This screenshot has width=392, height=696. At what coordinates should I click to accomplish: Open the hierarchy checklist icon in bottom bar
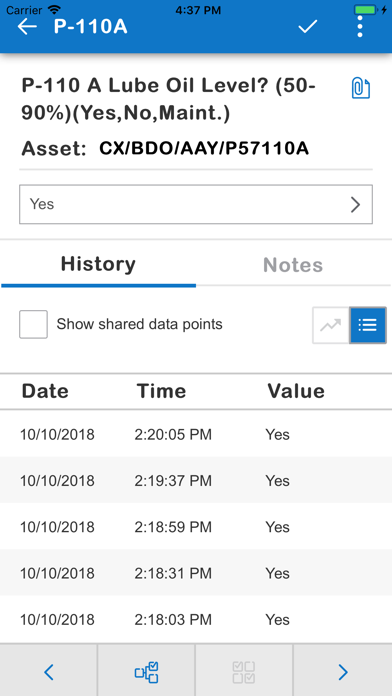147,672
